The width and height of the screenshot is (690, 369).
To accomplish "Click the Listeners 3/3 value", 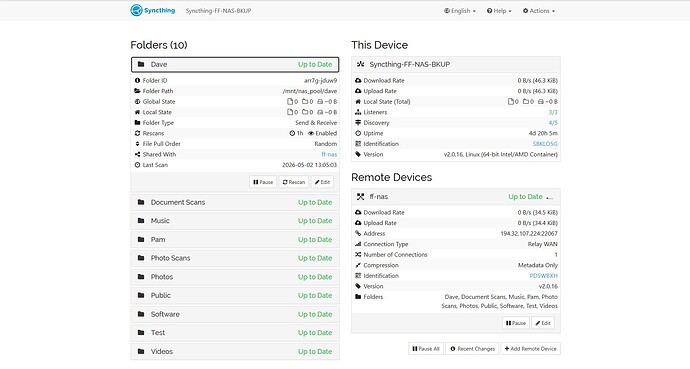I will (x=553, y=112).
